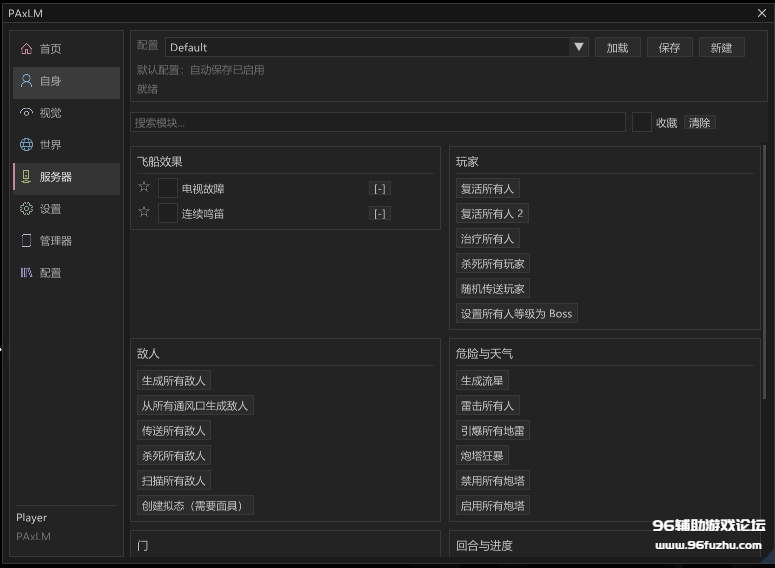Screen dimensions: 775x568
Task: Click the home icon beside 首页
Action: (26, 48)
